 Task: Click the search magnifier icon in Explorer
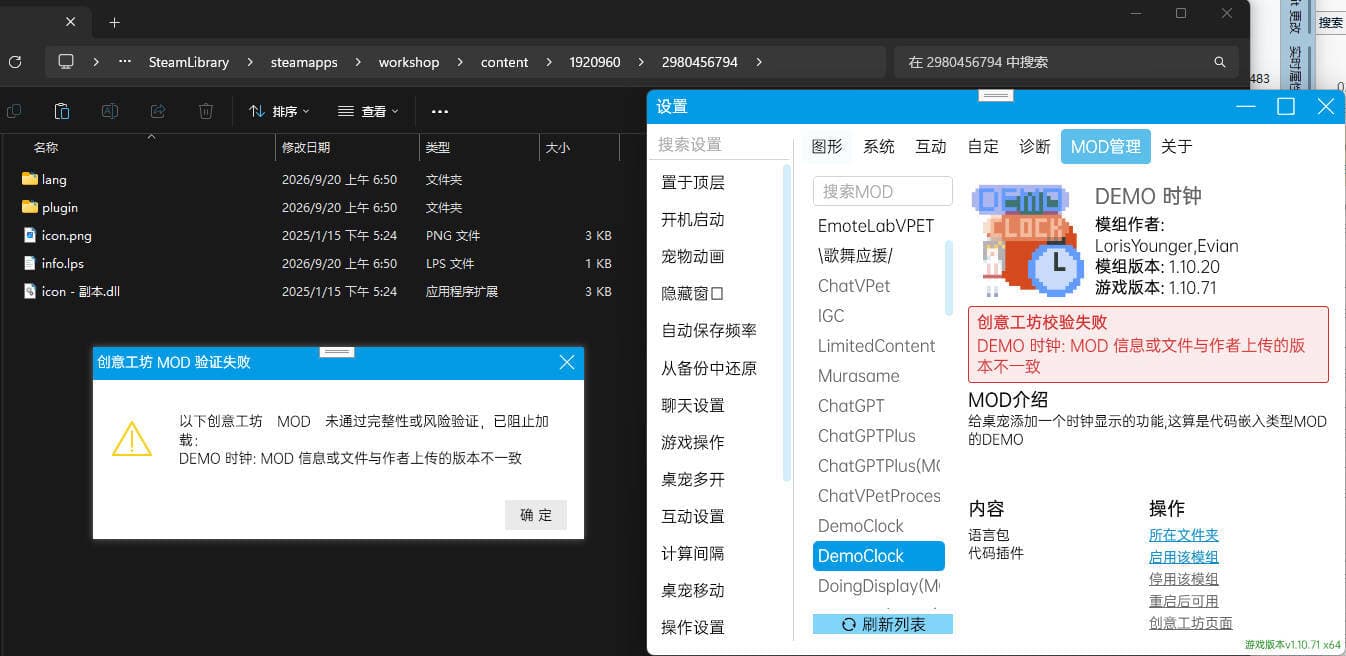(x=1220, y=62)
